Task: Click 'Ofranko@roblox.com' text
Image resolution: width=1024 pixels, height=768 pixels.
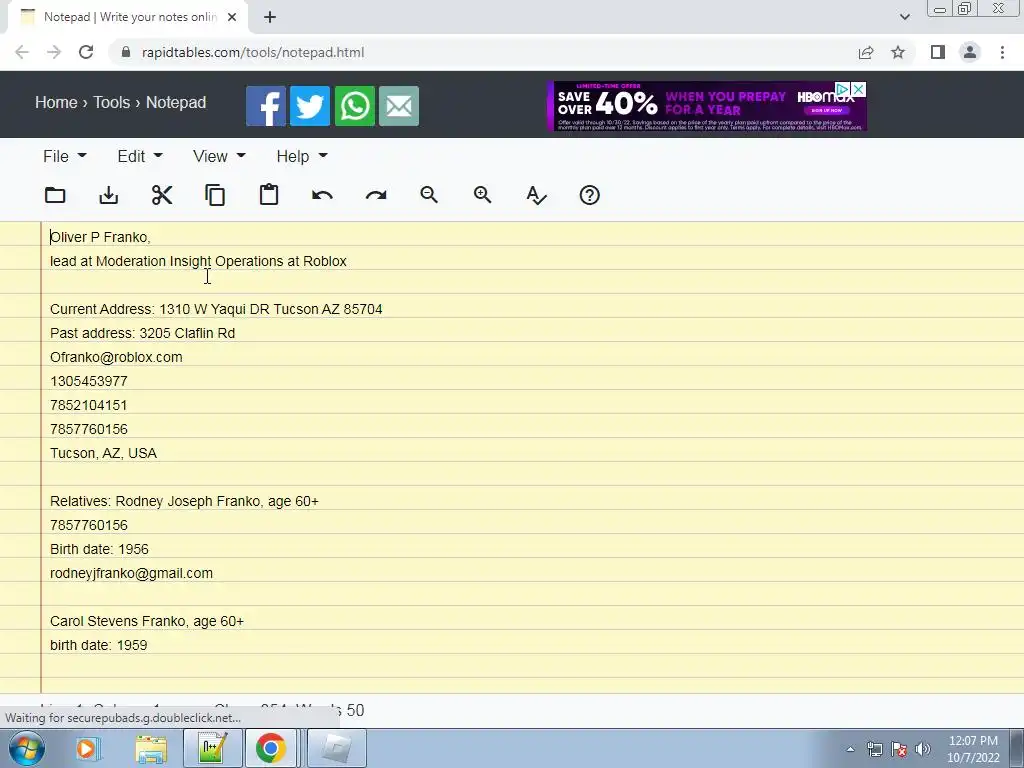Action: point(116,357)
